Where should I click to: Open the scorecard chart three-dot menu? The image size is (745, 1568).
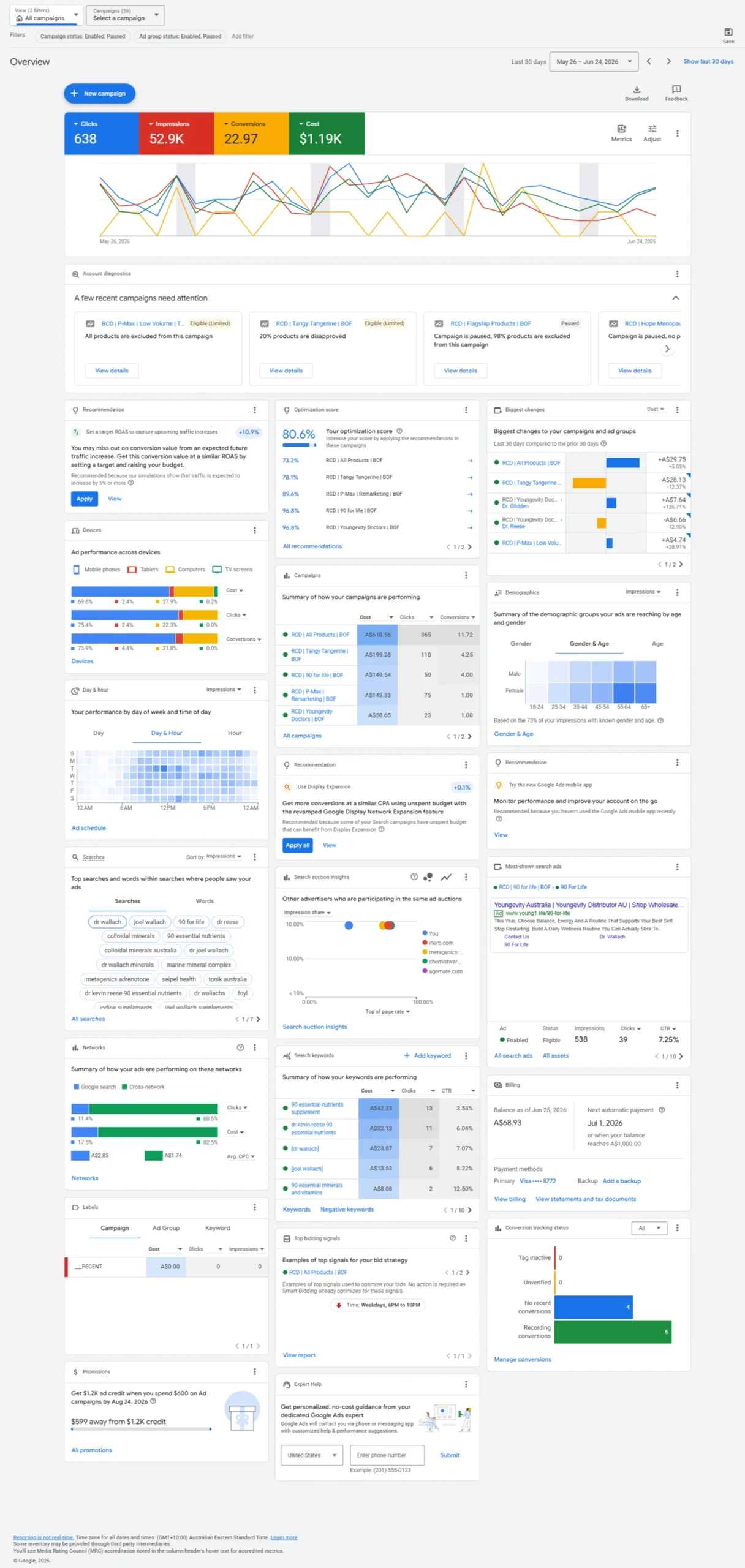677,133
